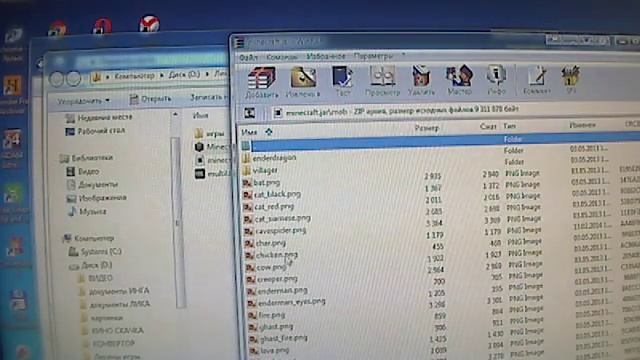Open the Параметры menu in WinRAR

(x=373, y=56)
